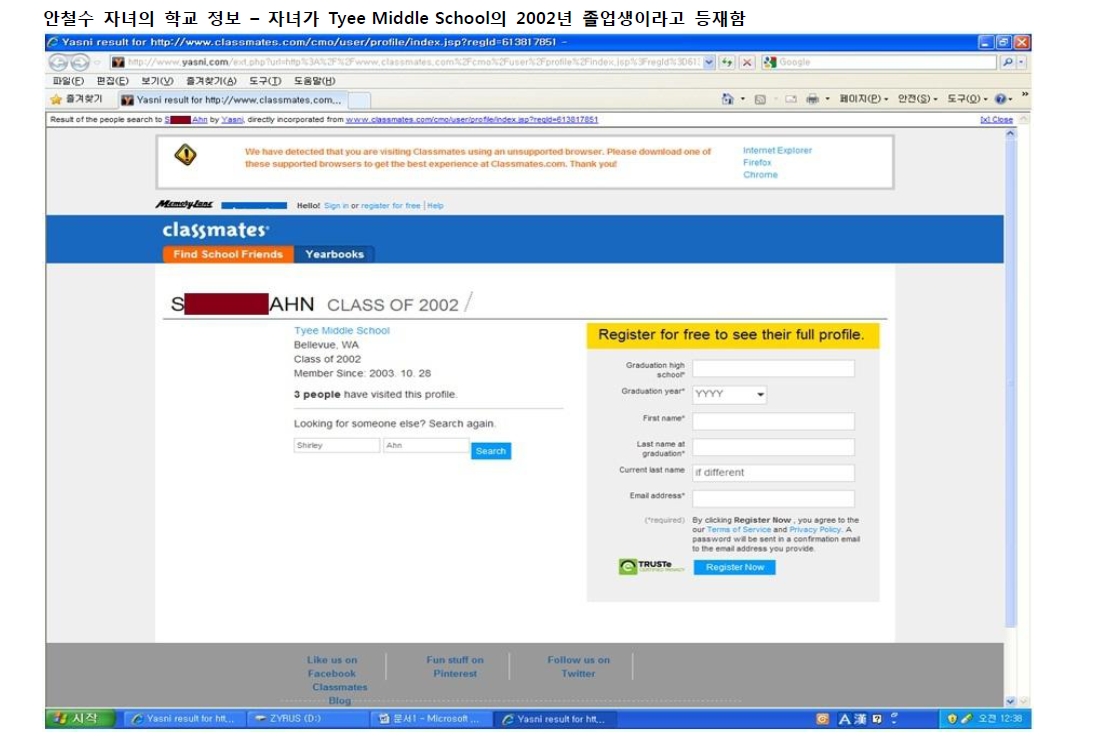The image size is (1112, 749).
Task: Open the Help (도움말) menu
Action: click(x=314, y=81)
